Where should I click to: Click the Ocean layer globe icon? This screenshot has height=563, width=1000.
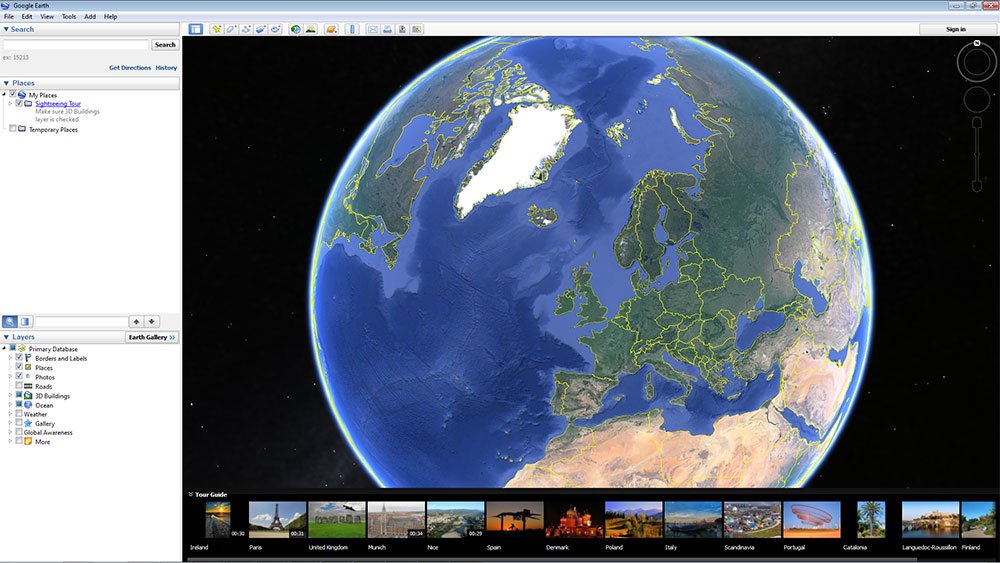point(28,405)
